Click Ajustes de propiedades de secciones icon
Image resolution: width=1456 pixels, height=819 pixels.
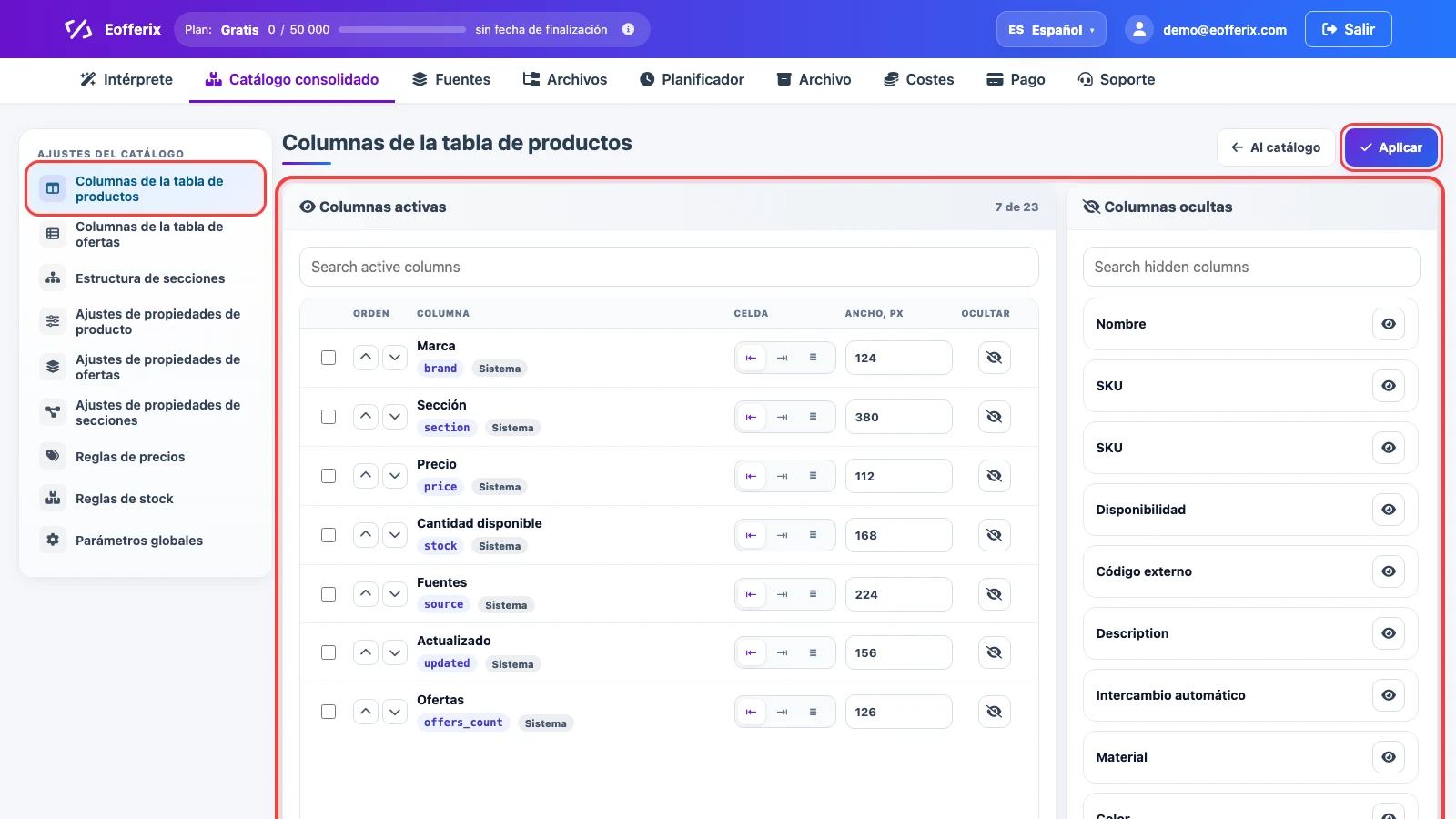[53, 412]
